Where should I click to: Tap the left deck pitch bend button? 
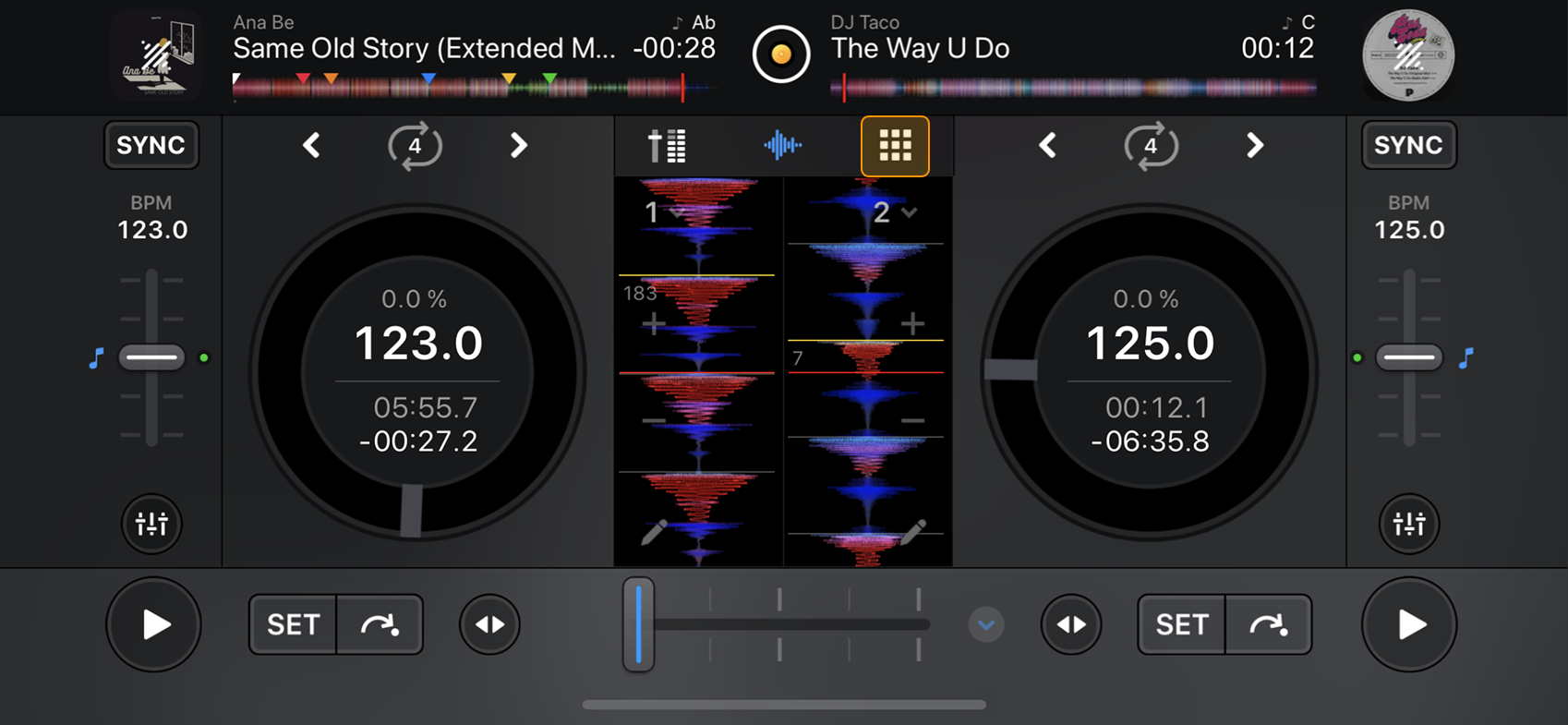489,625
